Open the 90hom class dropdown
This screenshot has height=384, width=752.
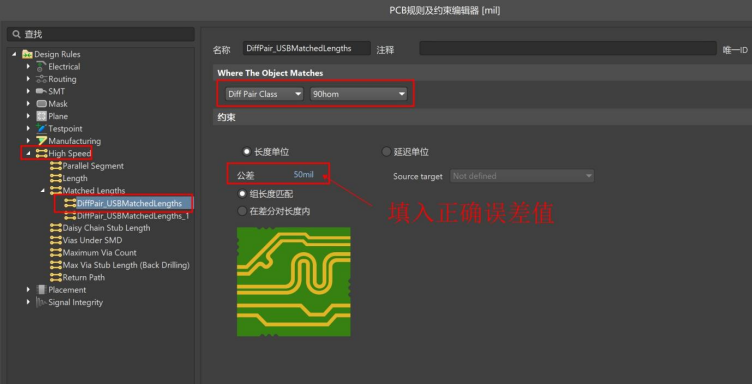click(x=358, y=94)
